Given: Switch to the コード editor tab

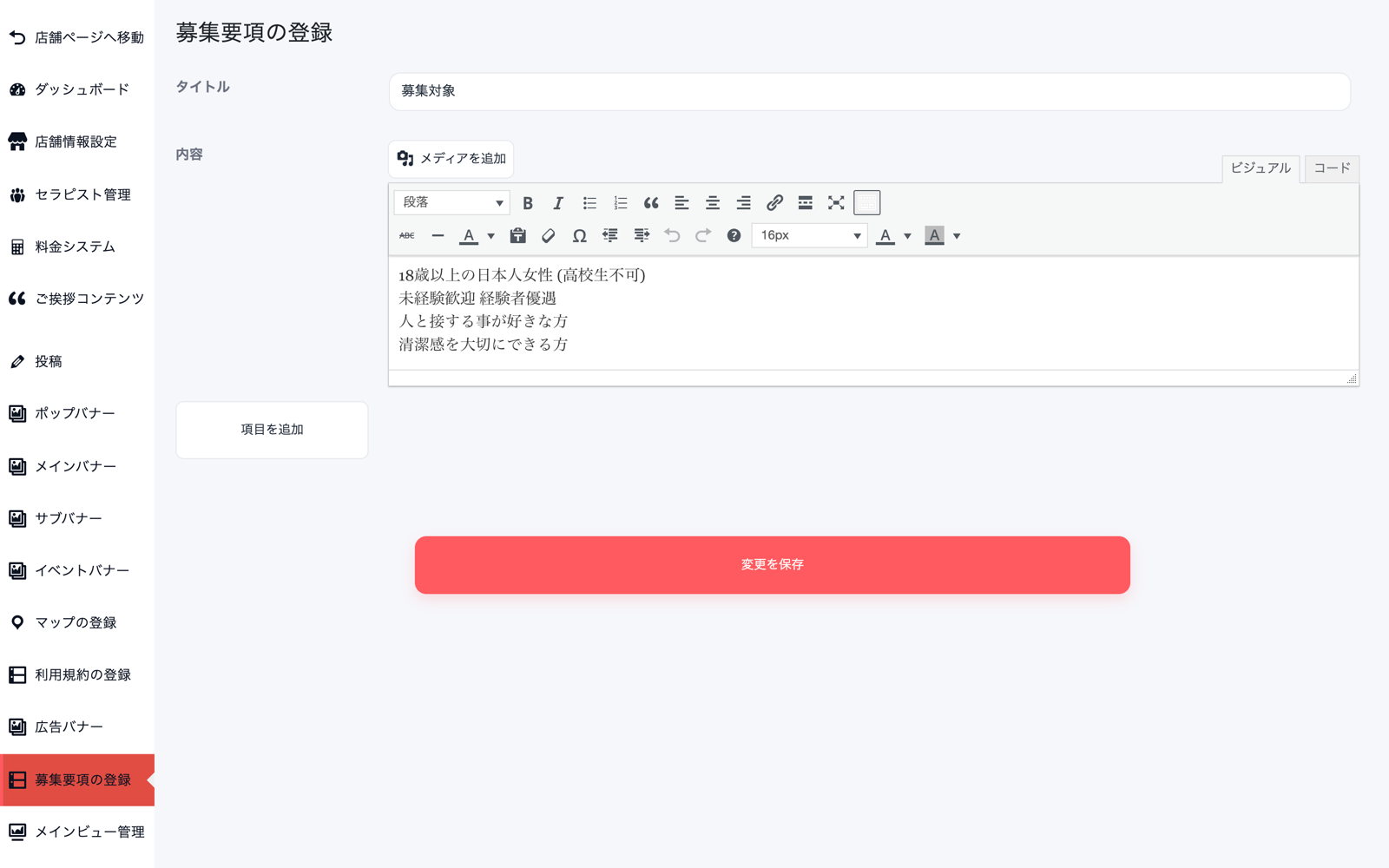Looking at the screenshot, I should point(1332,168).
